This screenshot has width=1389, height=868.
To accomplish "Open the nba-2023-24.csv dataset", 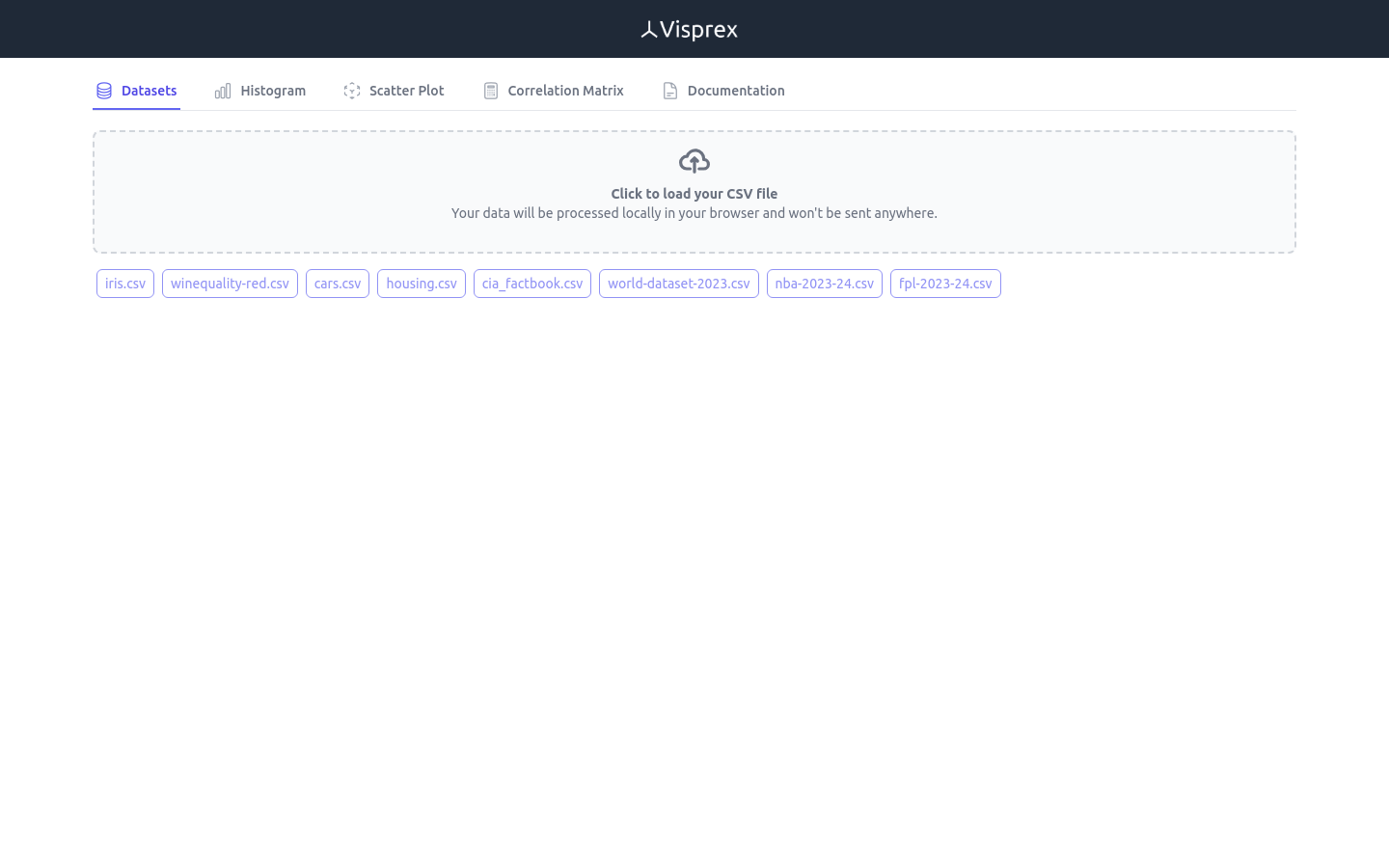I will (824, 283).
